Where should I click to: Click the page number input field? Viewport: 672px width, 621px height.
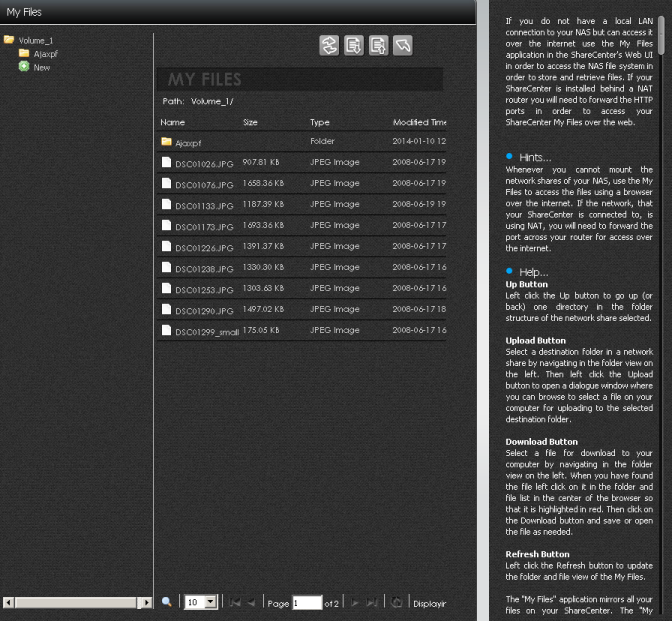pos(307,603)
